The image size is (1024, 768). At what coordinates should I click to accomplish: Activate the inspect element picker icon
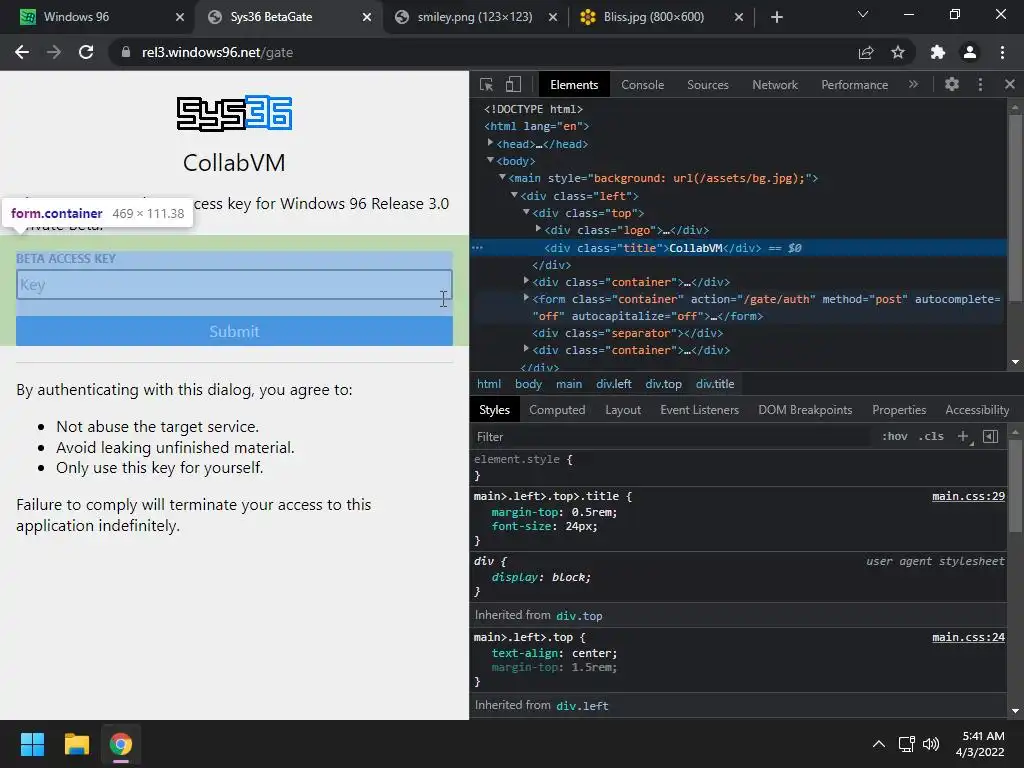[x=487, y=84]
